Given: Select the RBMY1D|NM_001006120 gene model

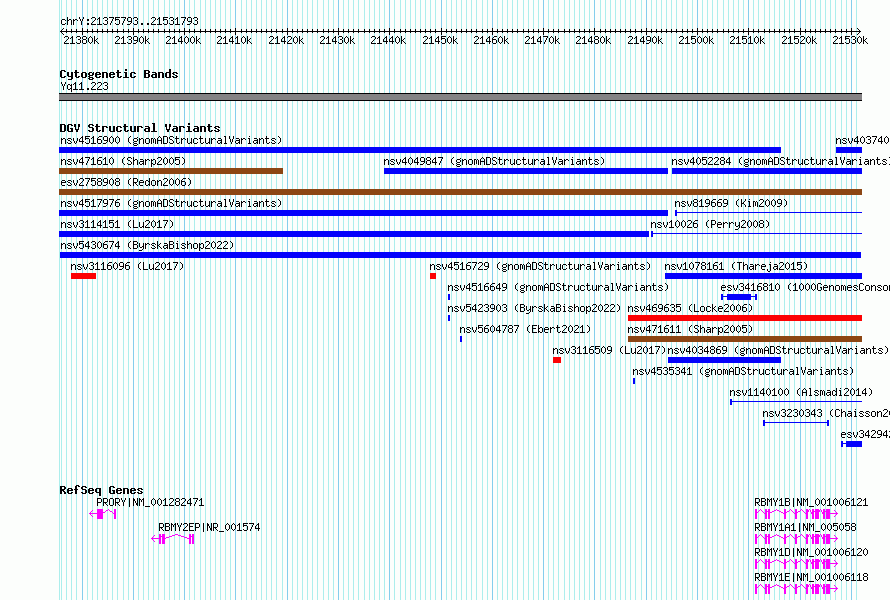Looking at the screenshot, I should pos(796,564).
